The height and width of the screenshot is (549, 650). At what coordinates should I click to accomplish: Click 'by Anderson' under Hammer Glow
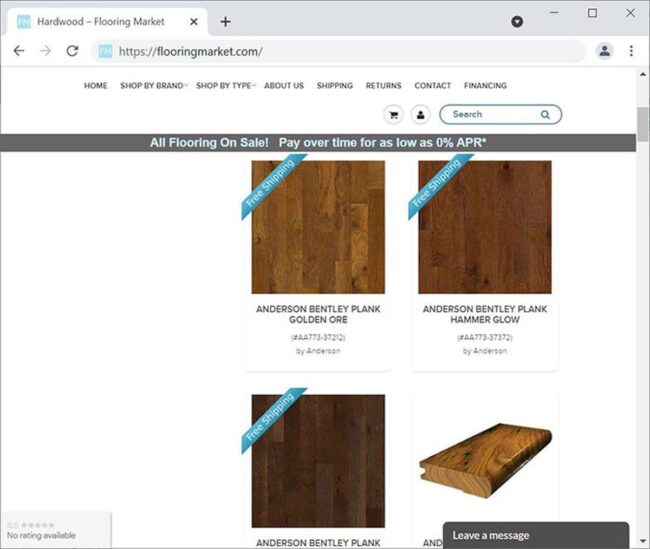485,351
